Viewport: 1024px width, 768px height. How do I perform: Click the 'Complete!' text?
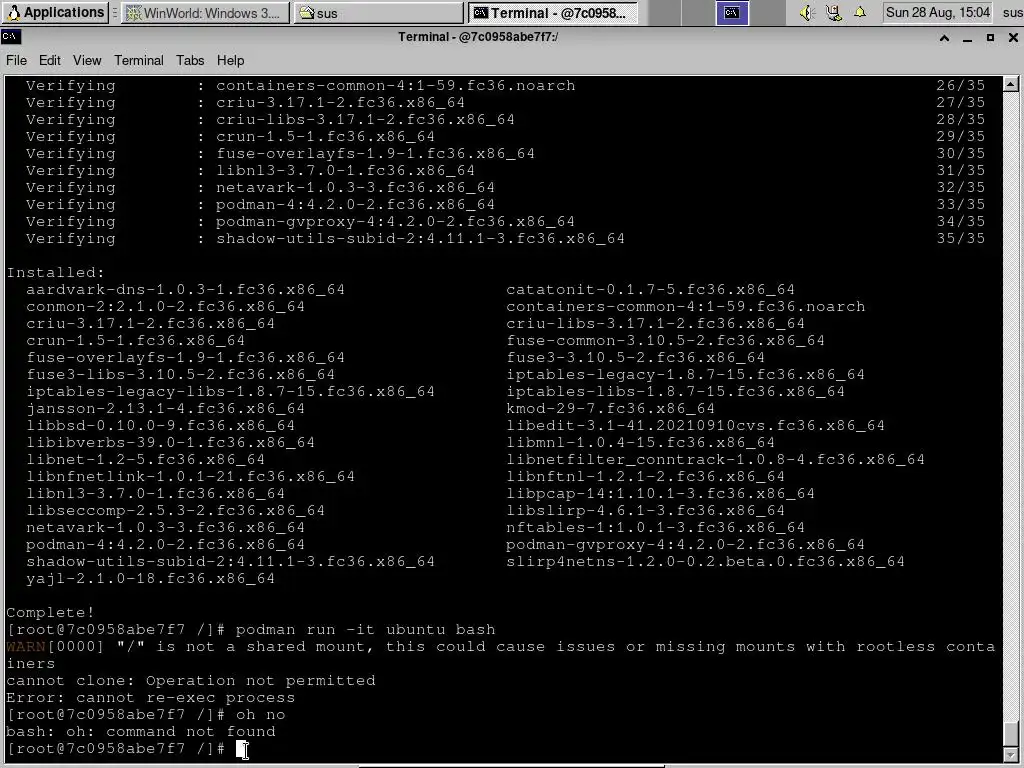click(50, 613)
